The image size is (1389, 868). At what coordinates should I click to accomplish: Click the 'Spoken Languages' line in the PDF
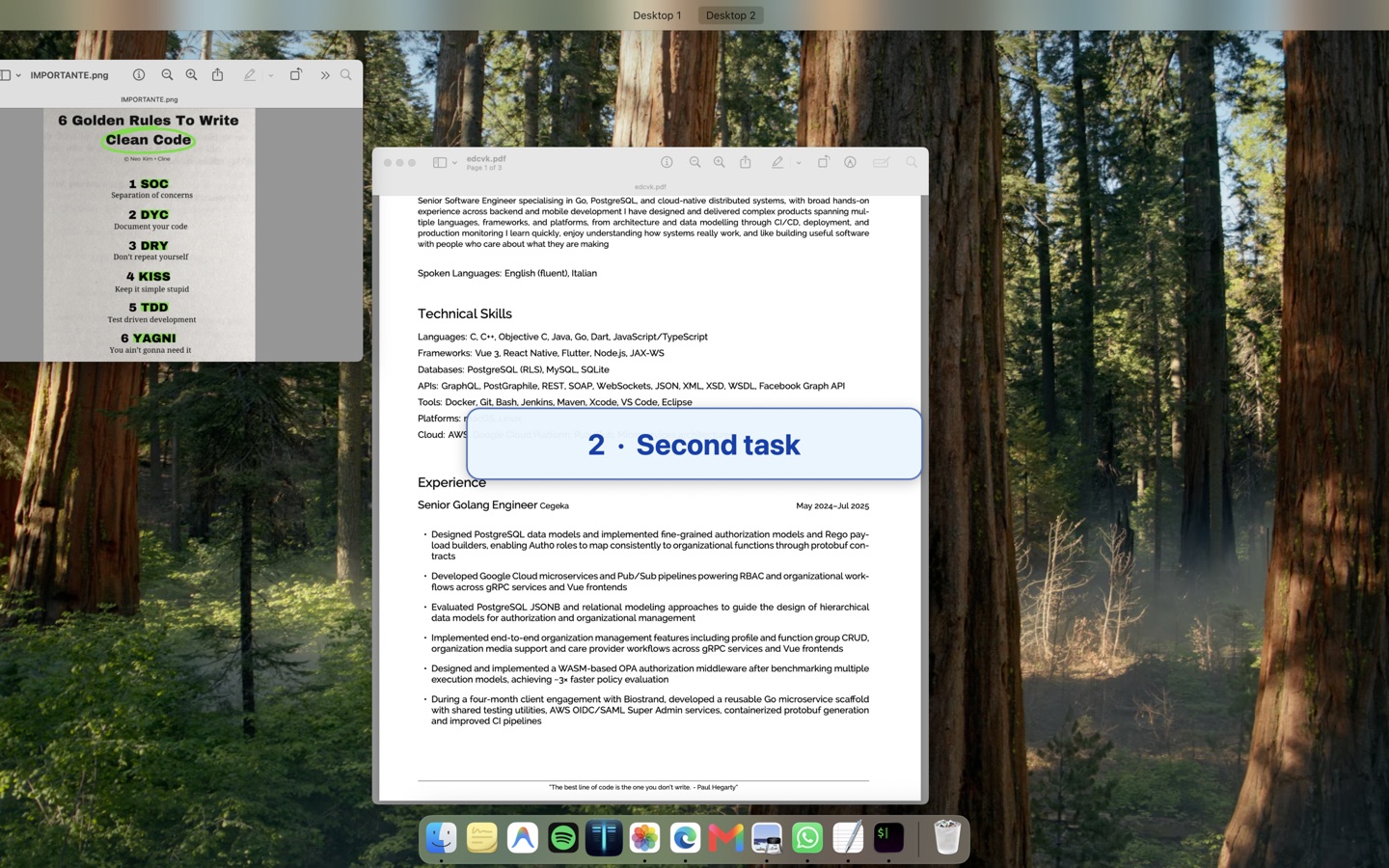coord(507,273)
